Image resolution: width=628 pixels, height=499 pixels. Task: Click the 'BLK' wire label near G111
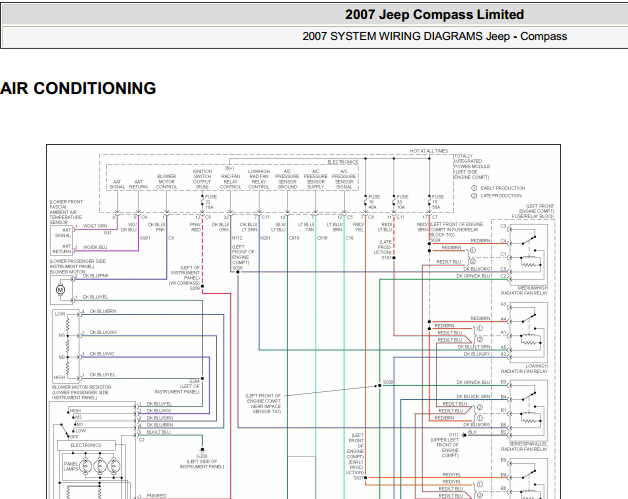(x=473, y=433)
